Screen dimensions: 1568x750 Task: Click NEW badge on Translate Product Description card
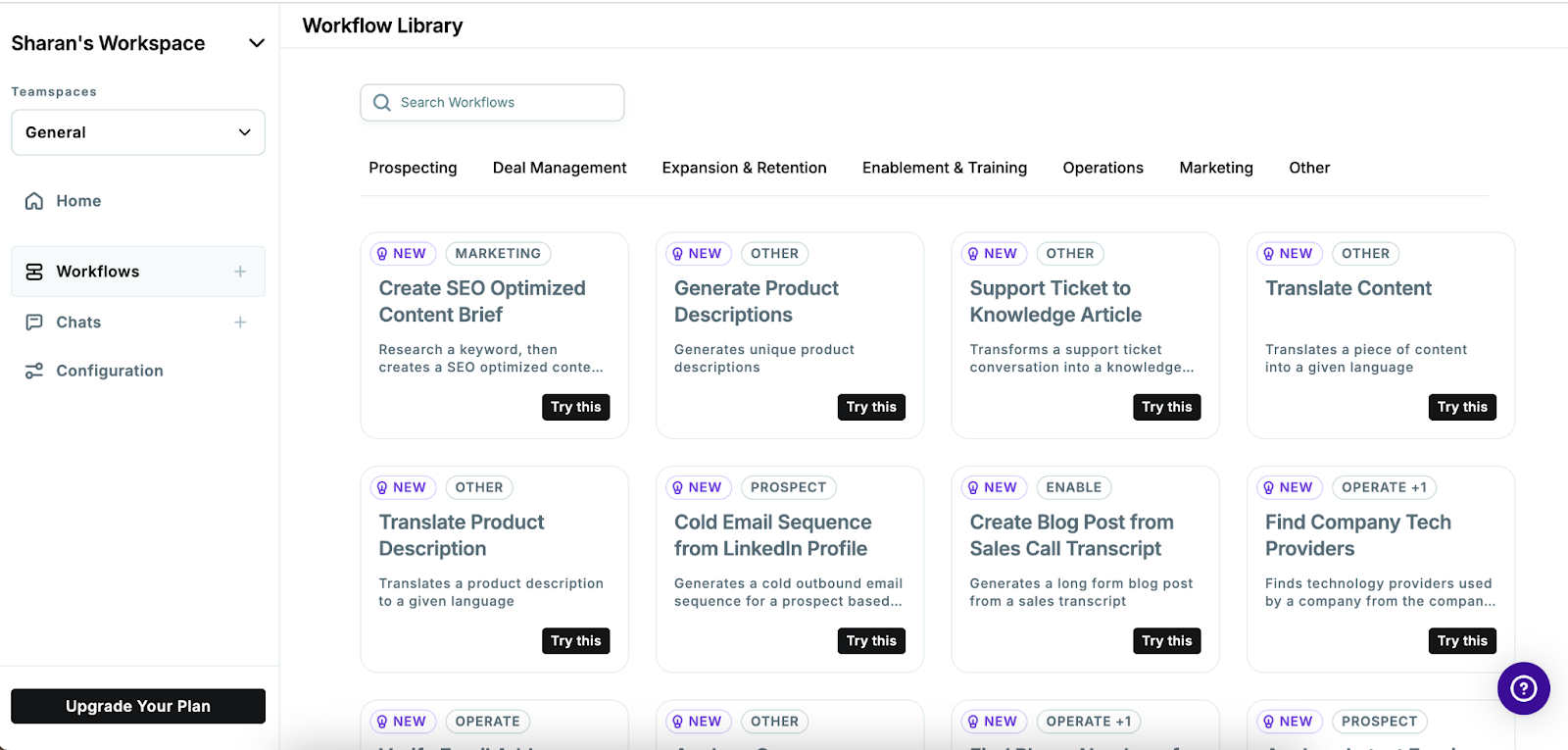pyautogui.click(x=403, y=487)
